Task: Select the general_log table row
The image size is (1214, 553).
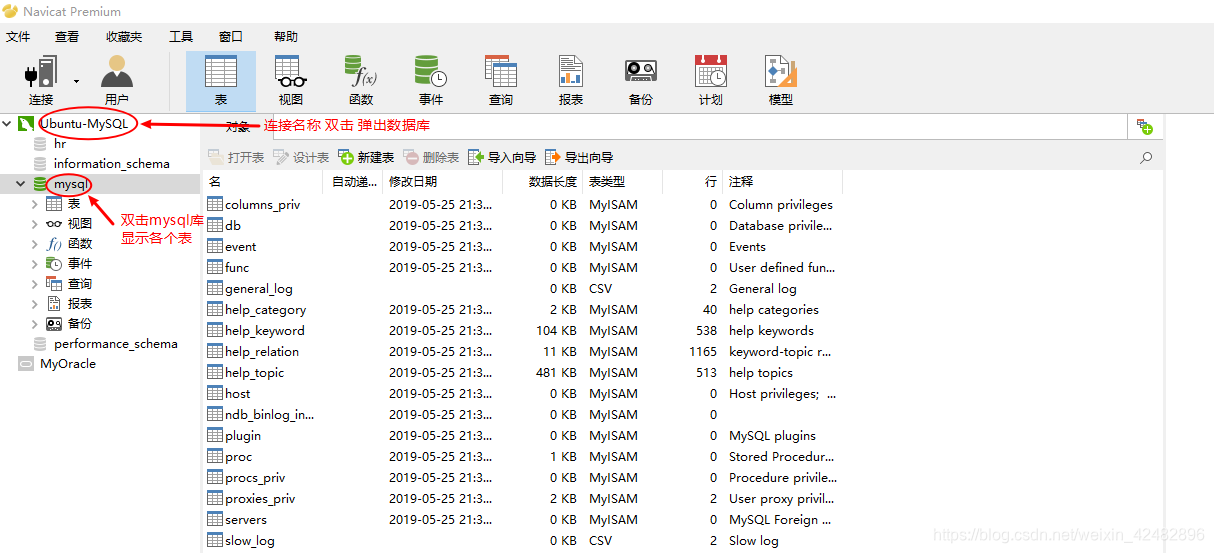Action: point(522,289)
